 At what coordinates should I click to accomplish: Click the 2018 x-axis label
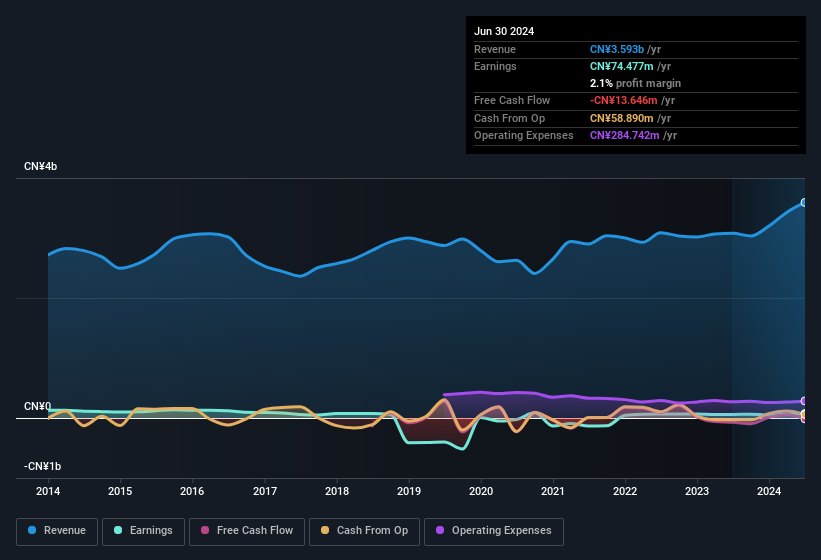[337, 491]
